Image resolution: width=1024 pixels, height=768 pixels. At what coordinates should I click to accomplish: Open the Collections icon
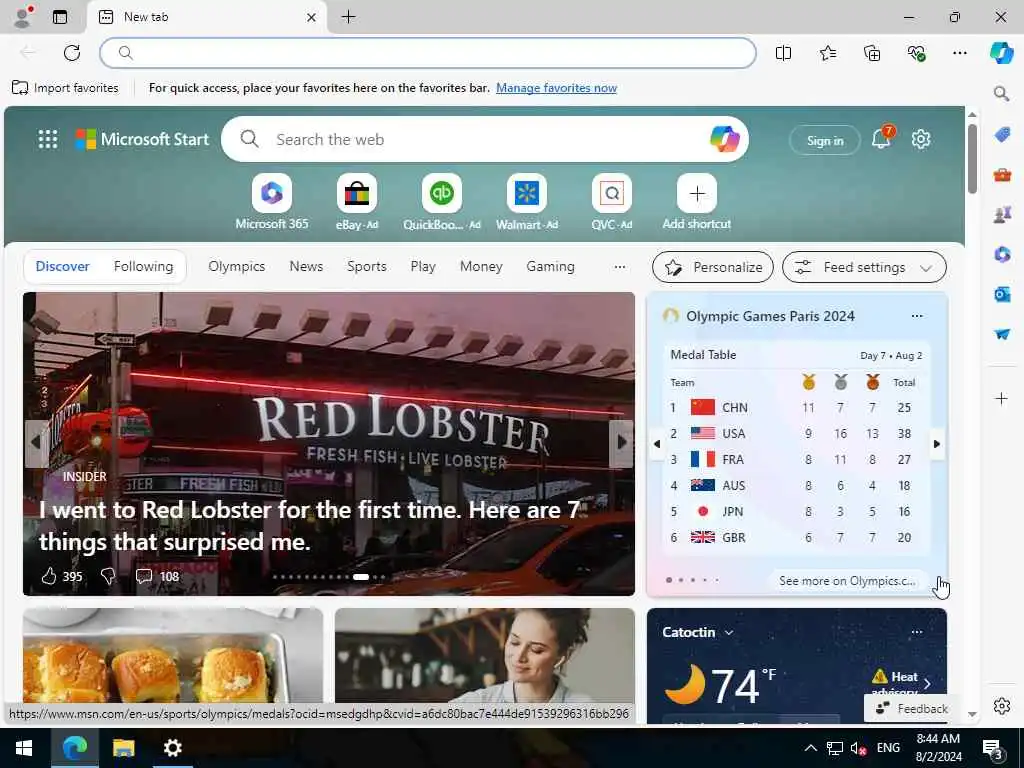point(872,53)
